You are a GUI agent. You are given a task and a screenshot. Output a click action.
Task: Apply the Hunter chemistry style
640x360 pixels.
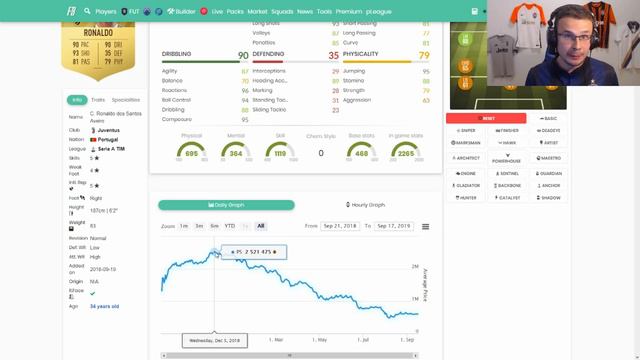(x=466, y=198)
